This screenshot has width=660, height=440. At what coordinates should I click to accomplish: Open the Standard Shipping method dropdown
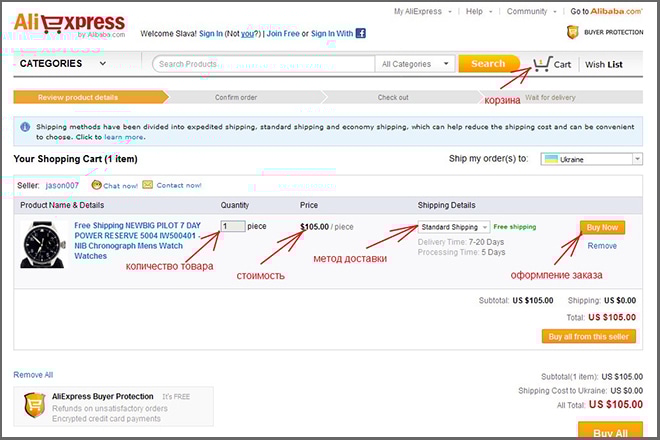(x=454, y=227)
